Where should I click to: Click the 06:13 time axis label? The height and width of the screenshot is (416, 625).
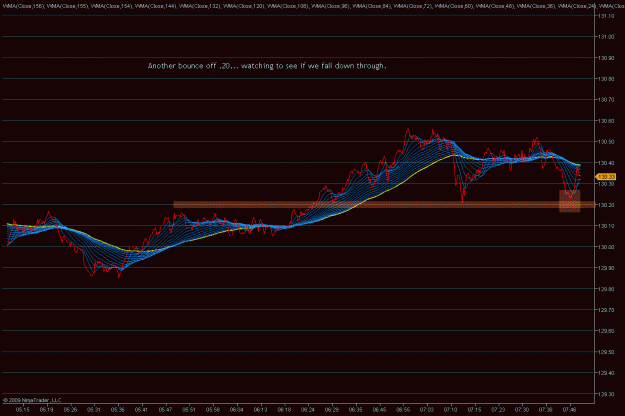click(x=260, y=410)
